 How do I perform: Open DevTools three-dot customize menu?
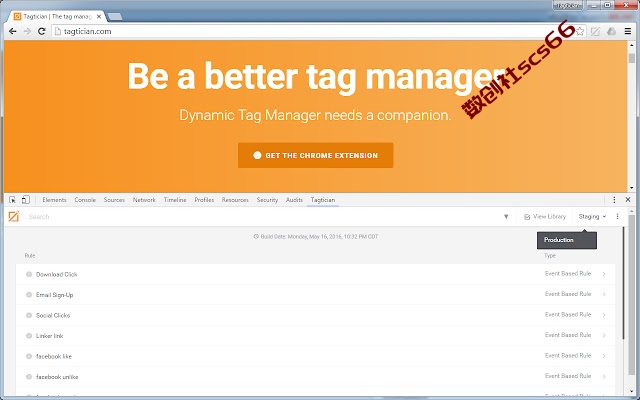point(614,200)
